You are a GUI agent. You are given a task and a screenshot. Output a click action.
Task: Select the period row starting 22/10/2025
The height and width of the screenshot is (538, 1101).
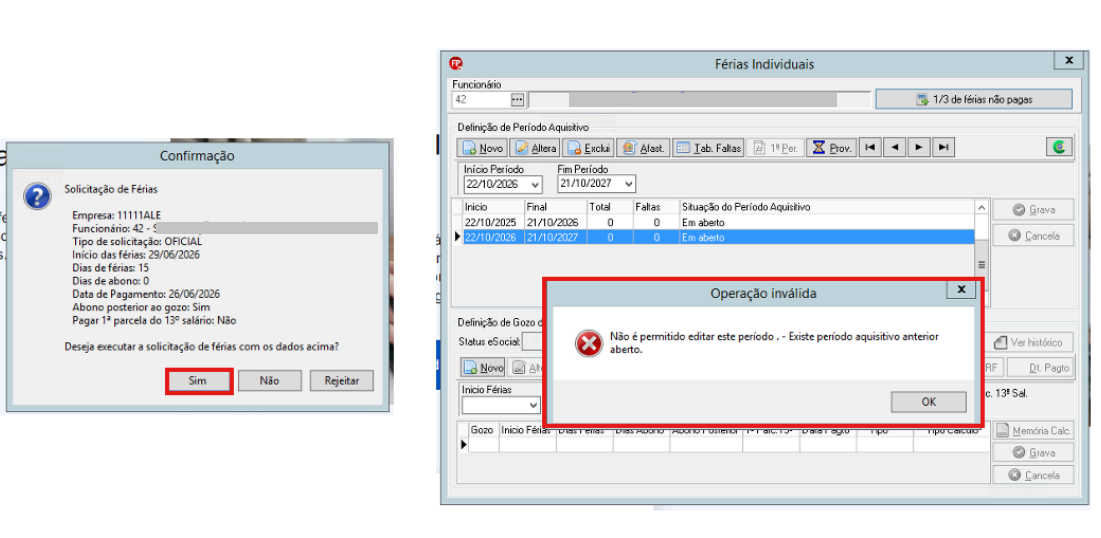click(718, 223)
